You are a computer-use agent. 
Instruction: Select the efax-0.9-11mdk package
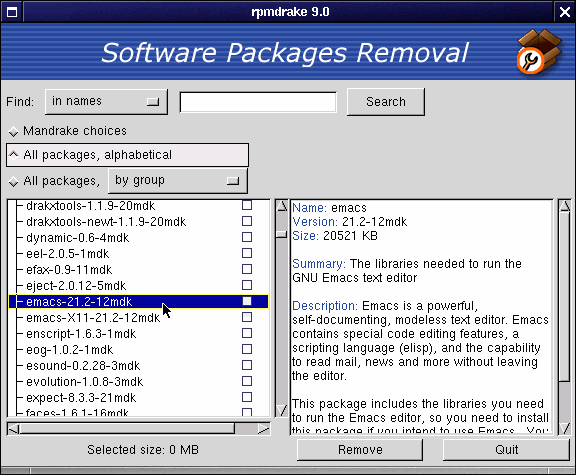(x=69, y=270)
